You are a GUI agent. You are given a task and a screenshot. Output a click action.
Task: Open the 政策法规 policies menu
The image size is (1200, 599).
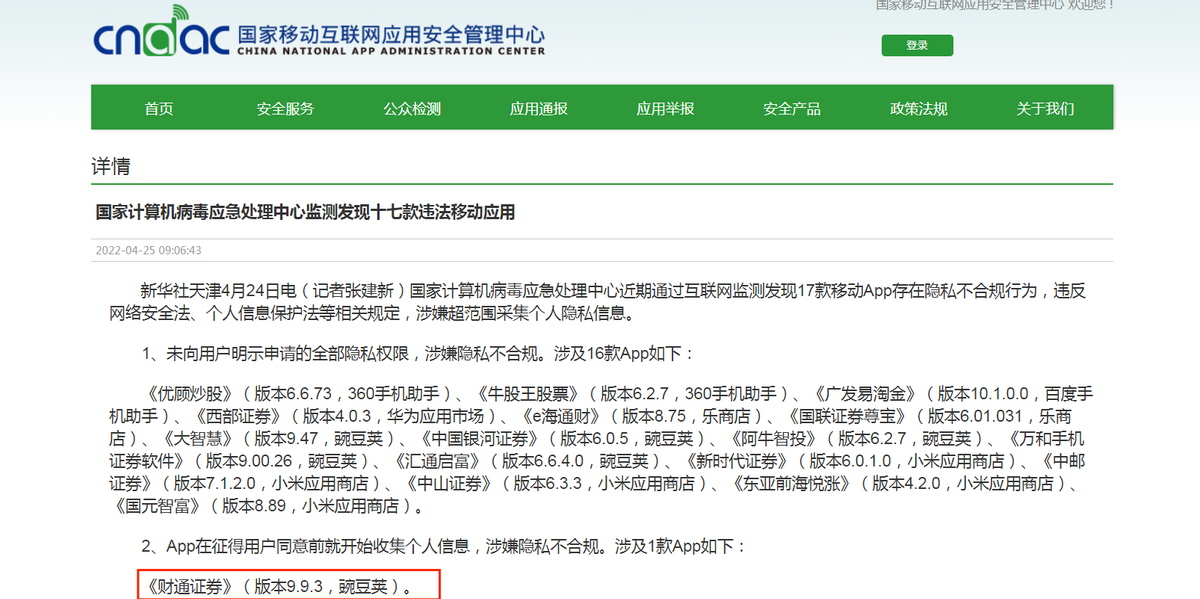click(917, 106)
